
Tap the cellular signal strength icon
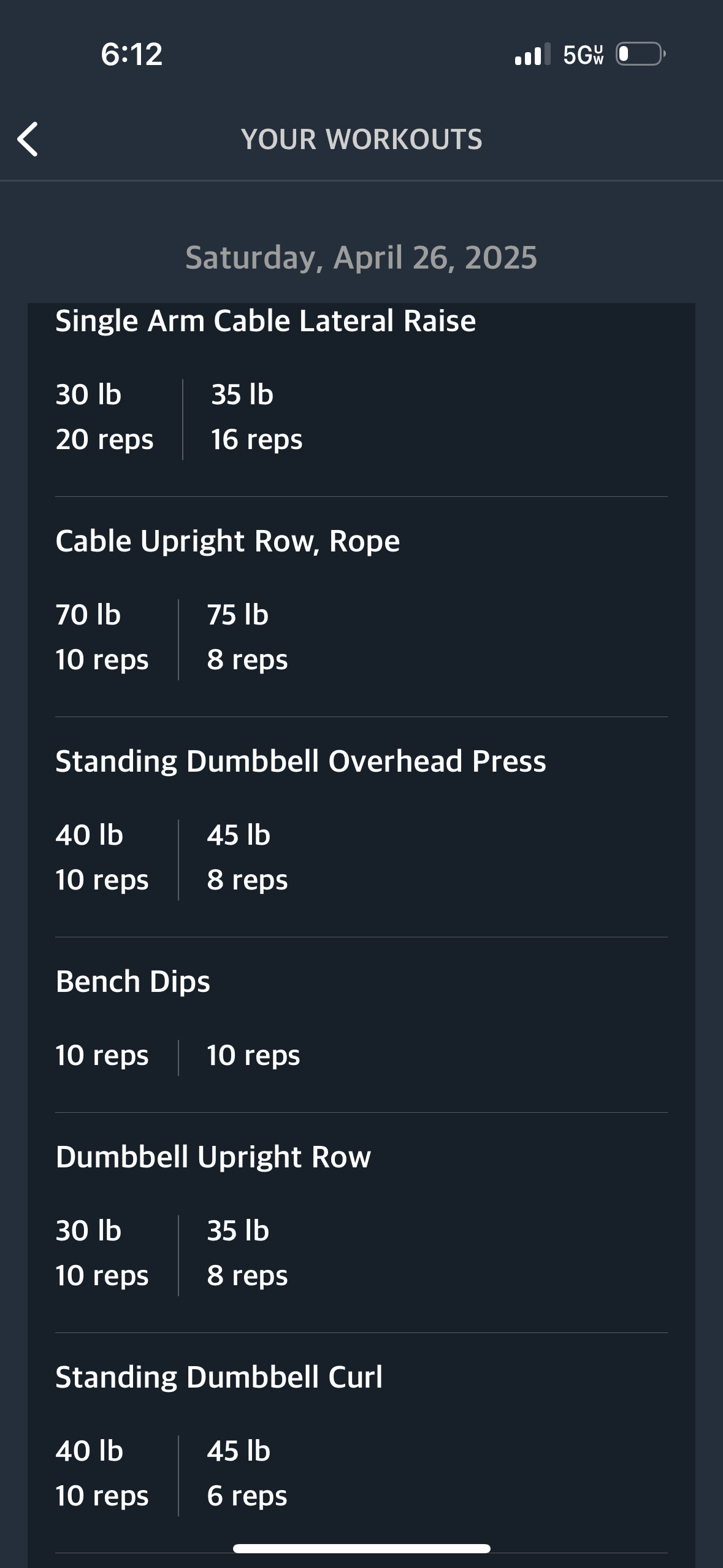tap(532, 55)
